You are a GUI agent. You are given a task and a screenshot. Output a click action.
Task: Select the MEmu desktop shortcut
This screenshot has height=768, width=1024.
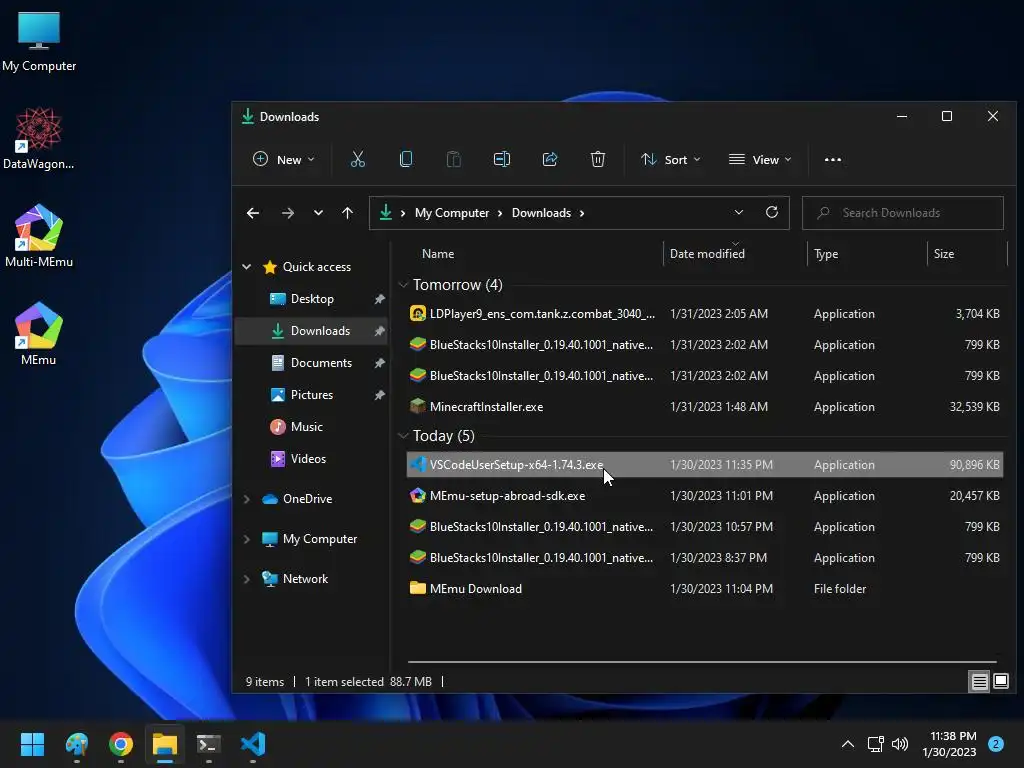tap(39, 334)
